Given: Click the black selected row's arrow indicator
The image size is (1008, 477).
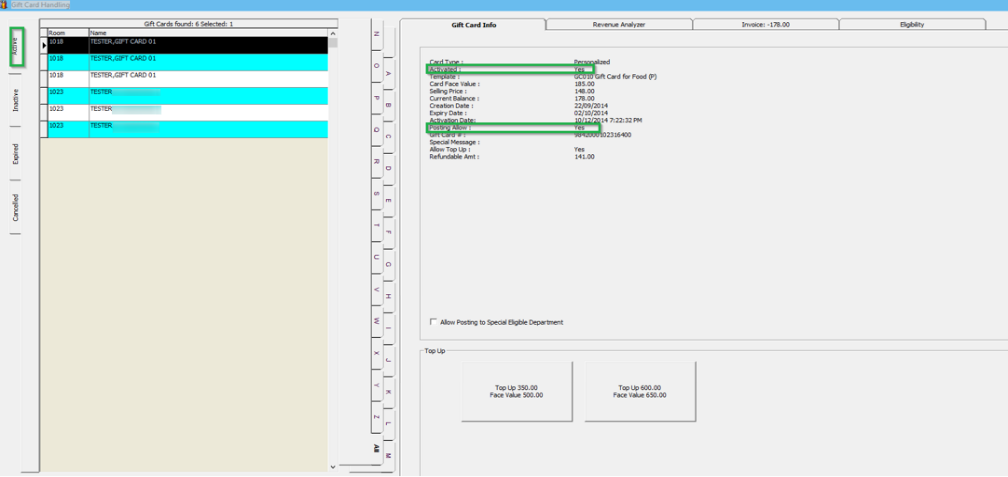Looking at the screenshot, I should pyautogui.click(x=44, y=45).
